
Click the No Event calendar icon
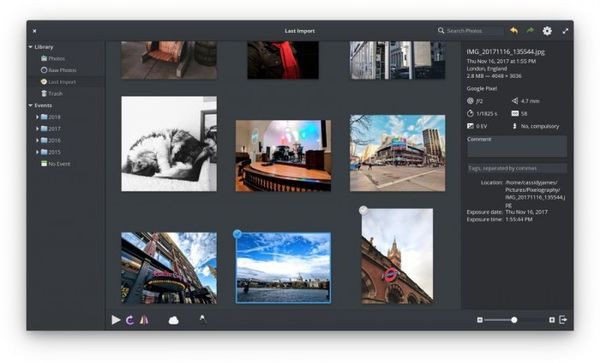pyautogui.click(x=44, y=164)
